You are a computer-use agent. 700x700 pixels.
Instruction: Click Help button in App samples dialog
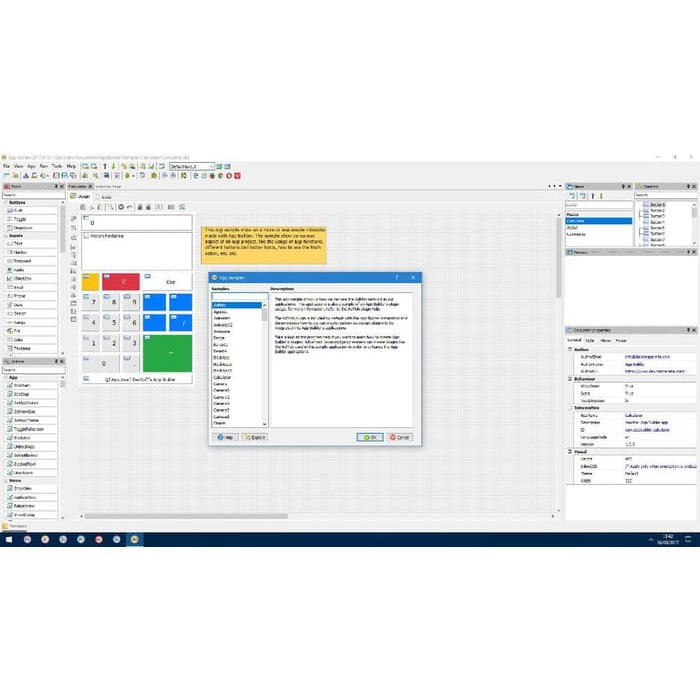click(x=225, y=438)
